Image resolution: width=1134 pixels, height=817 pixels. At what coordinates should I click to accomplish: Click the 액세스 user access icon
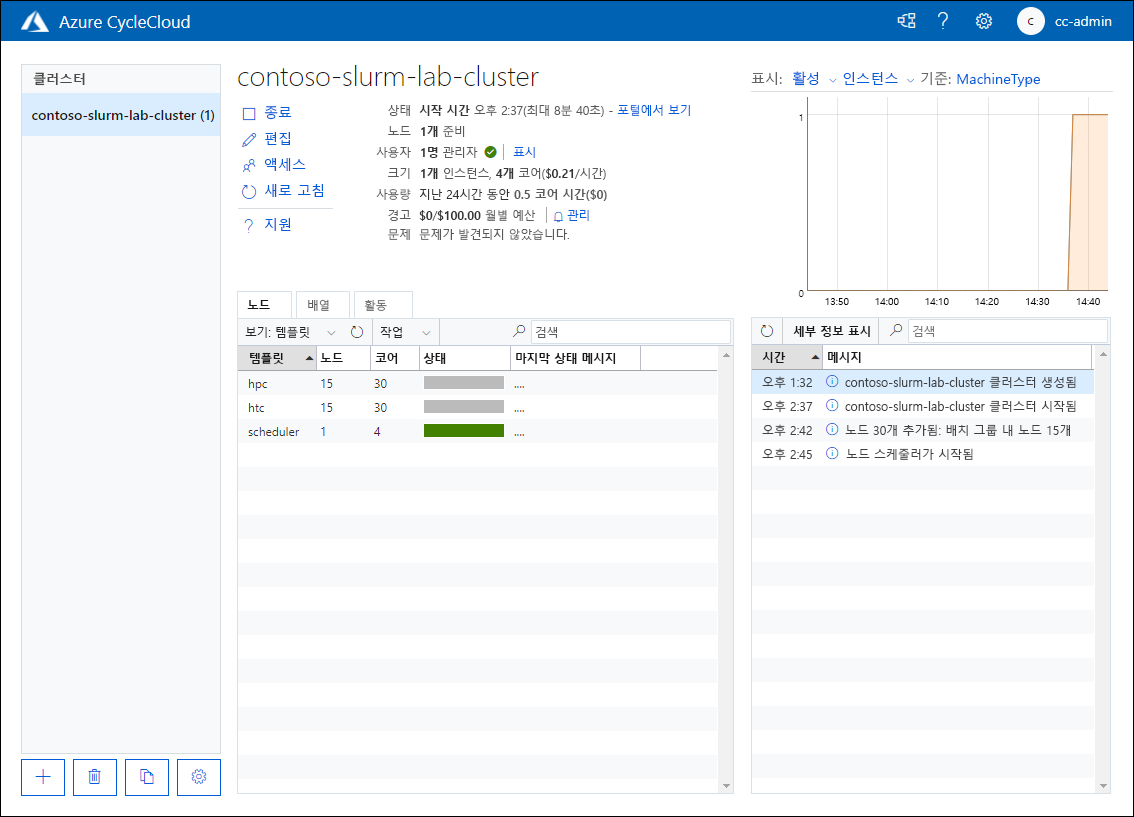point(248,166)
